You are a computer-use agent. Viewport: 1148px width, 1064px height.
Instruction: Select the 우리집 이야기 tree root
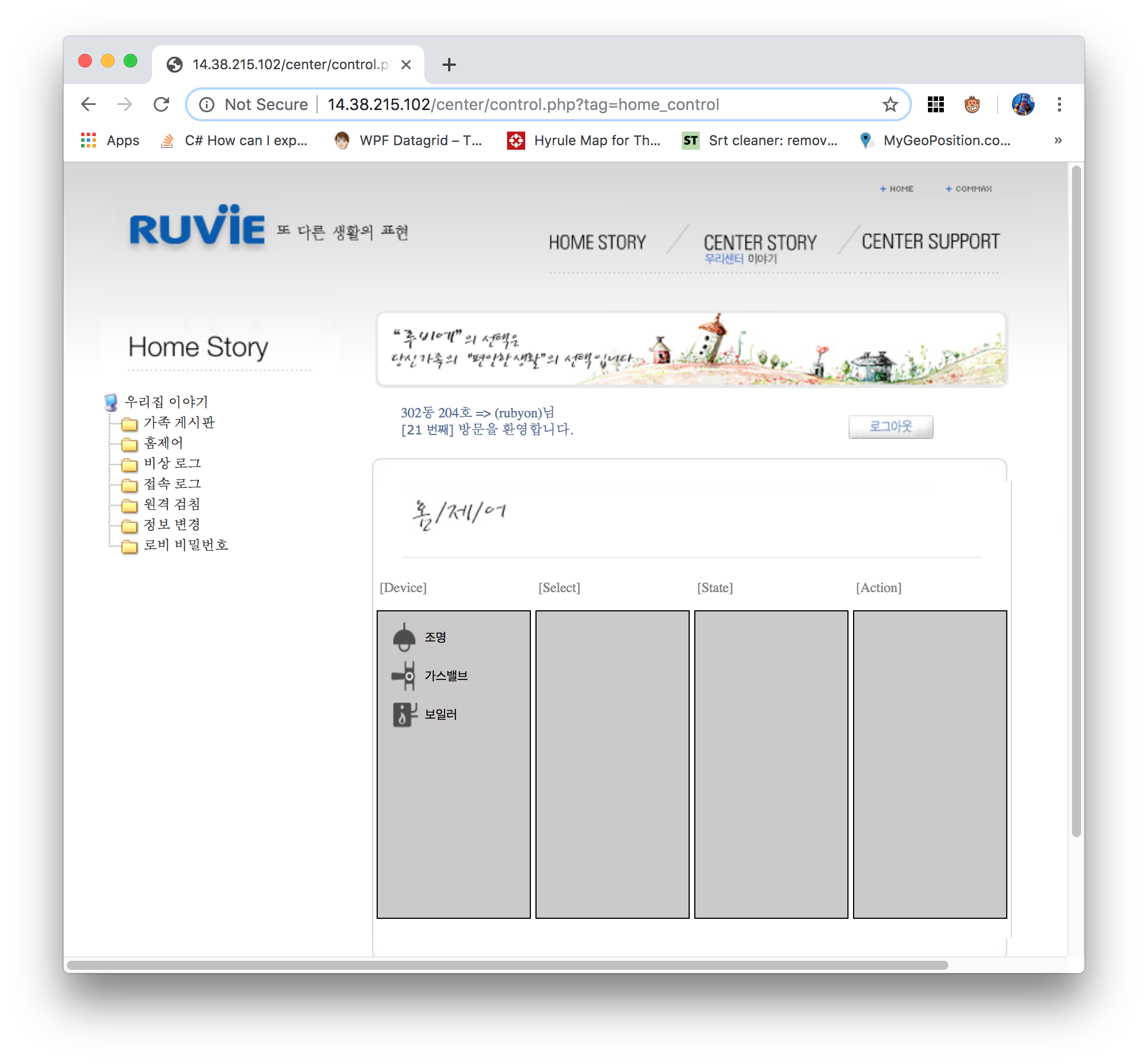tap(166, 402)
